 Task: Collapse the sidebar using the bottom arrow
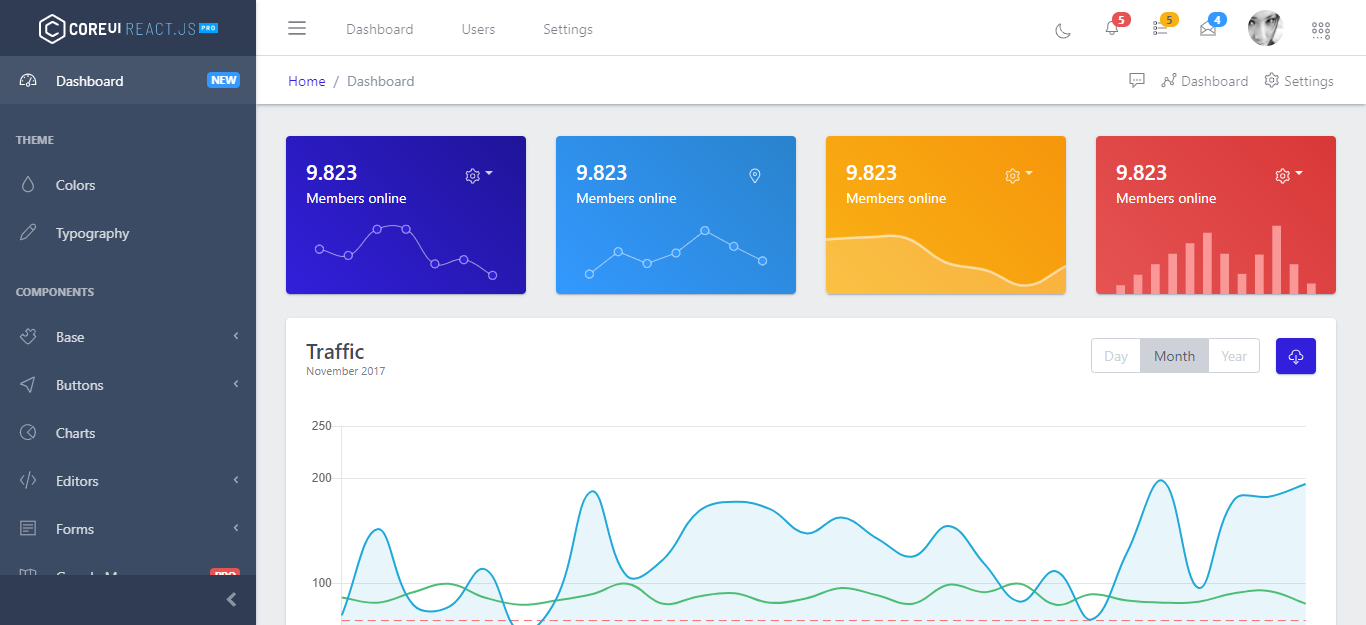coord(231,599)
